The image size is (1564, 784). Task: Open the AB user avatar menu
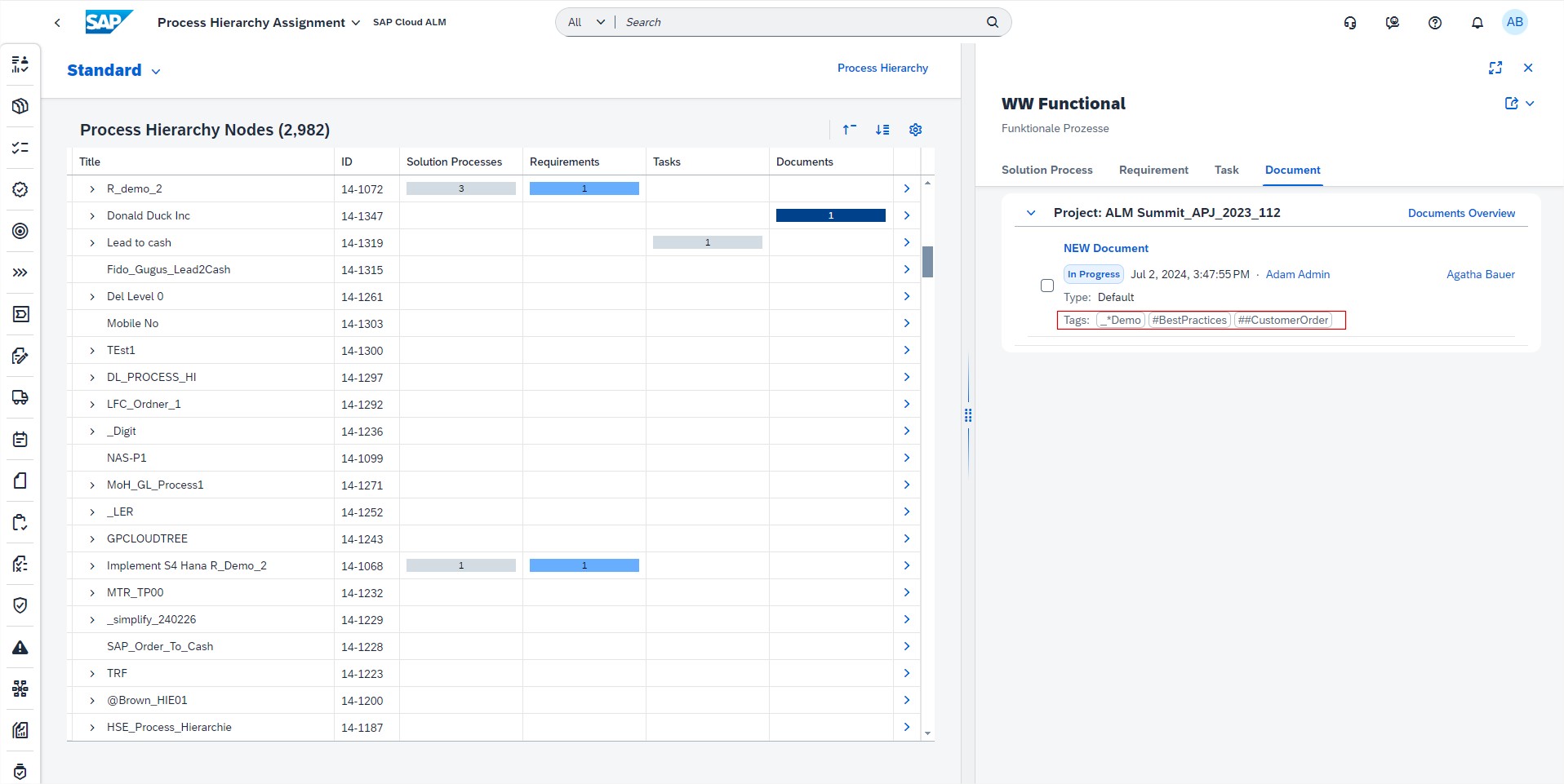click(x=1514, y=23)
